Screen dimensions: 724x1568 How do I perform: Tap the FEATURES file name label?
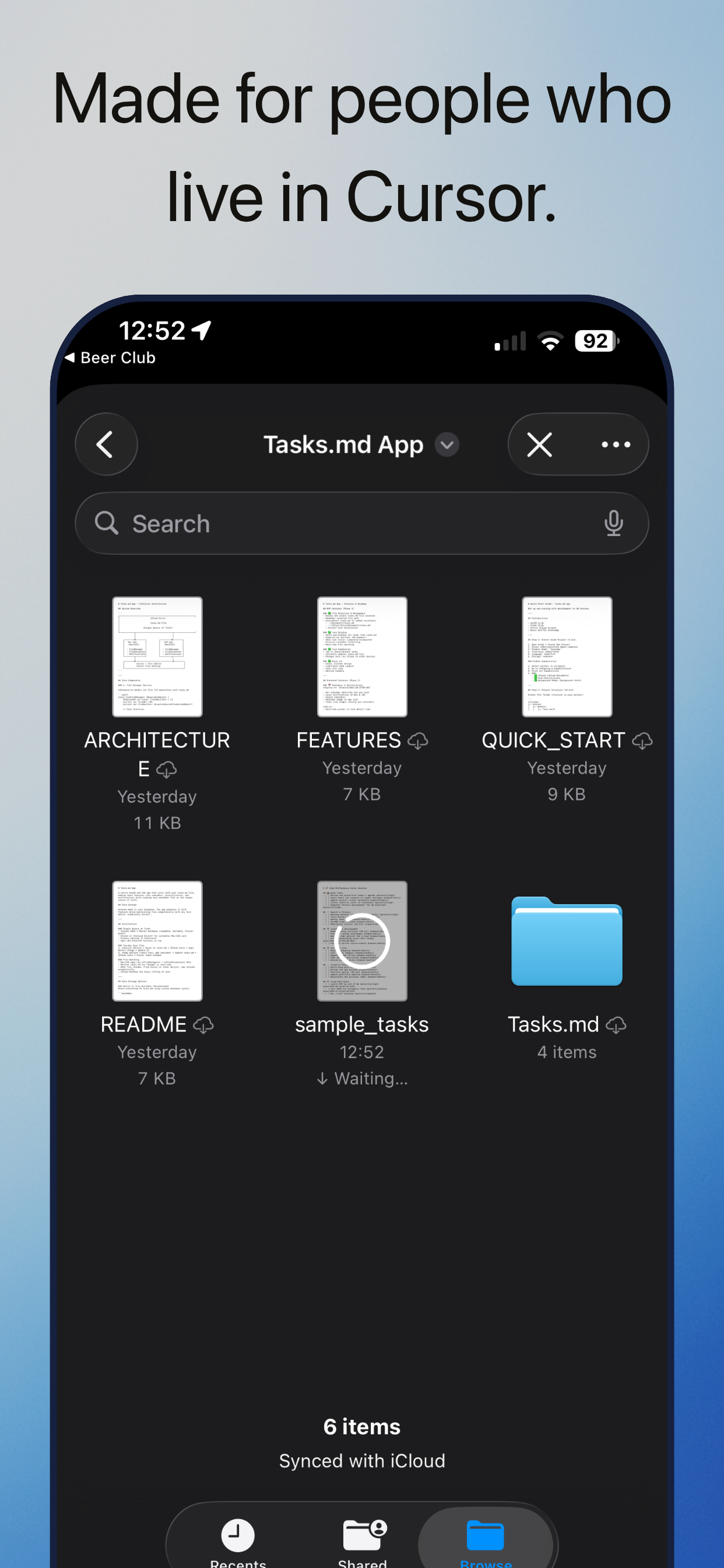tap(349, 740)
